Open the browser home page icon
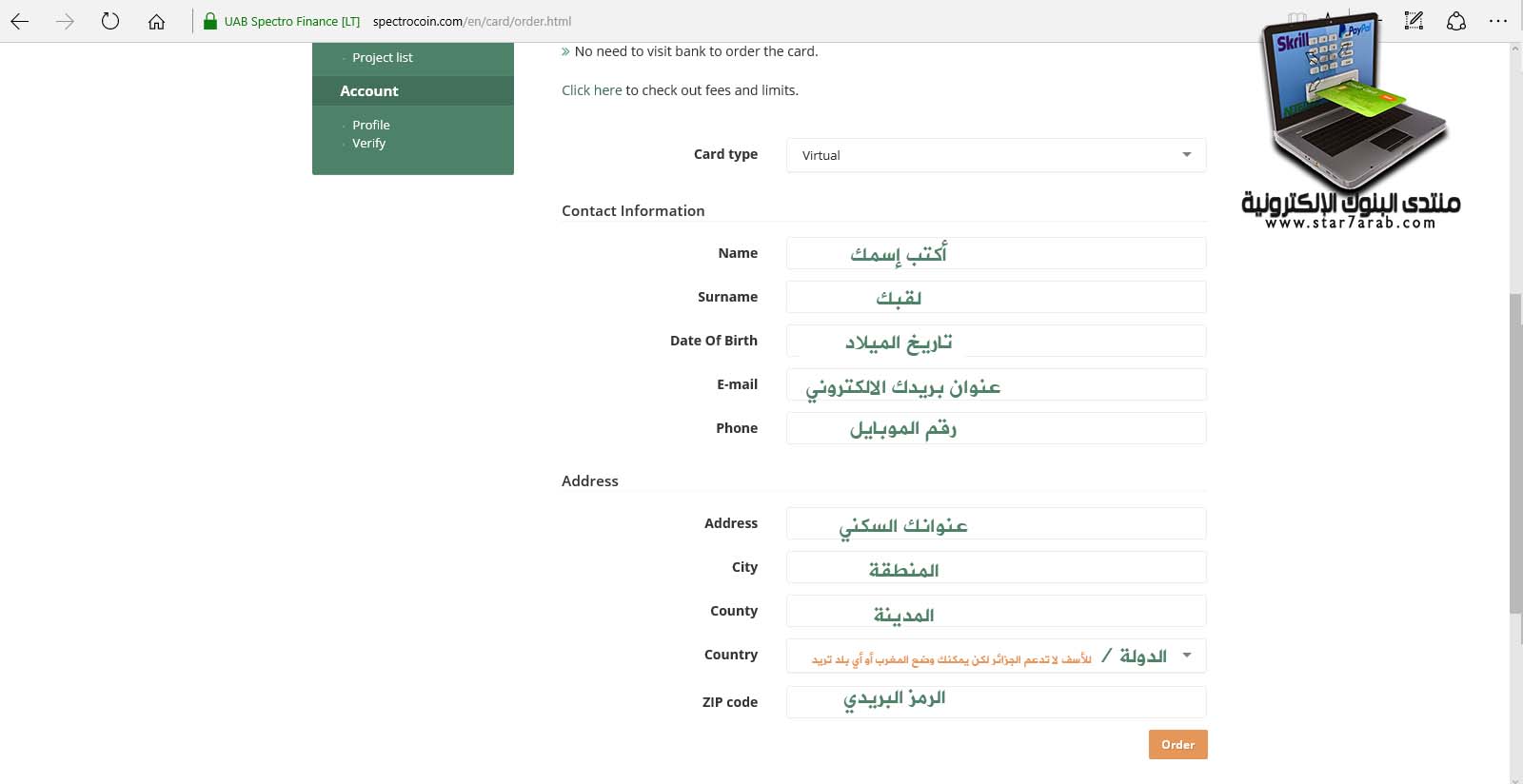 point(156,21)
